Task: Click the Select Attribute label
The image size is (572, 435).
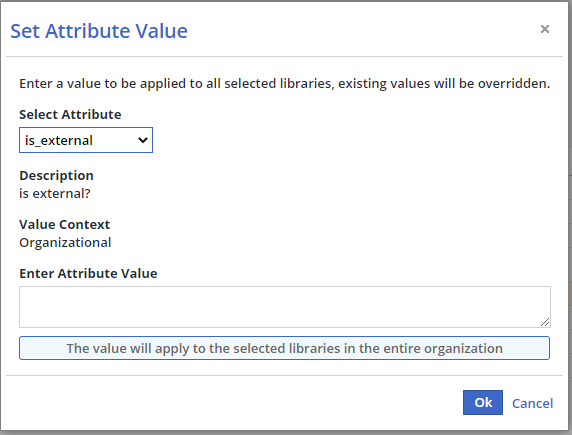Action: coord(70,115)
